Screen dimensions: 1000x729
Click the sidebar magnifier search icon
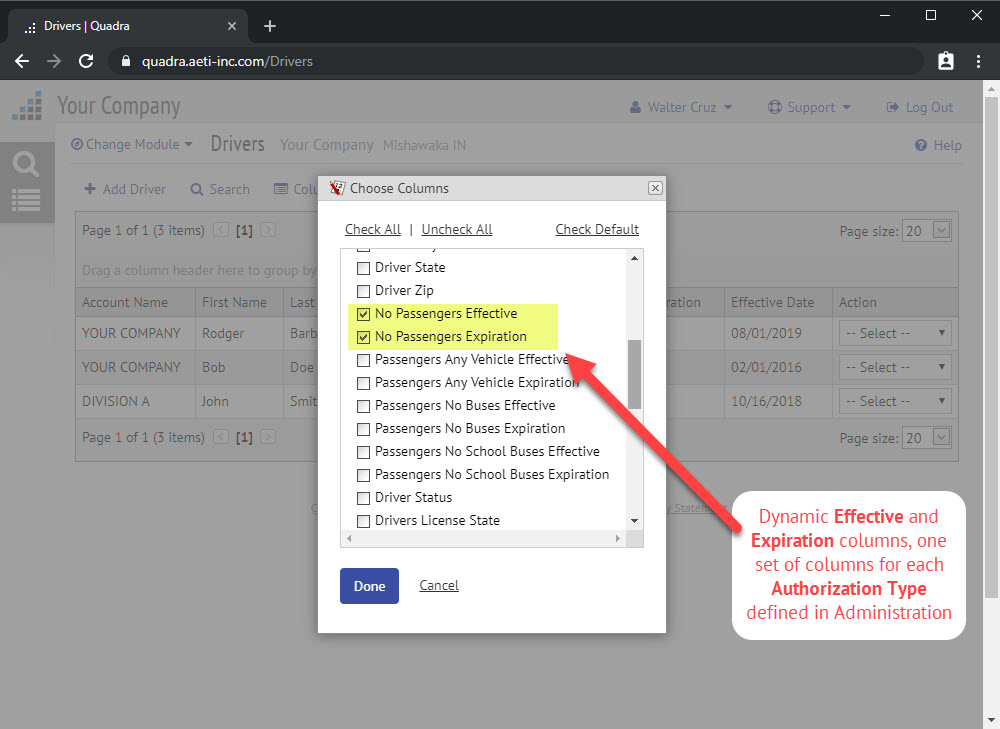click(x=26, y=164)
